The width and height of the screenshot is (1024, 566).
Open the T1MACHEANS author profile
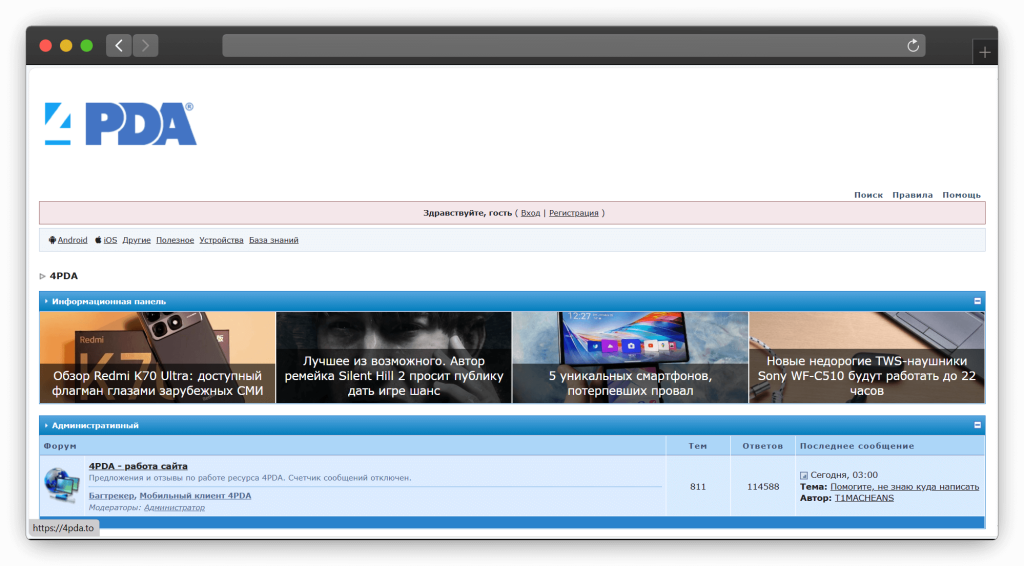point(864,497)
